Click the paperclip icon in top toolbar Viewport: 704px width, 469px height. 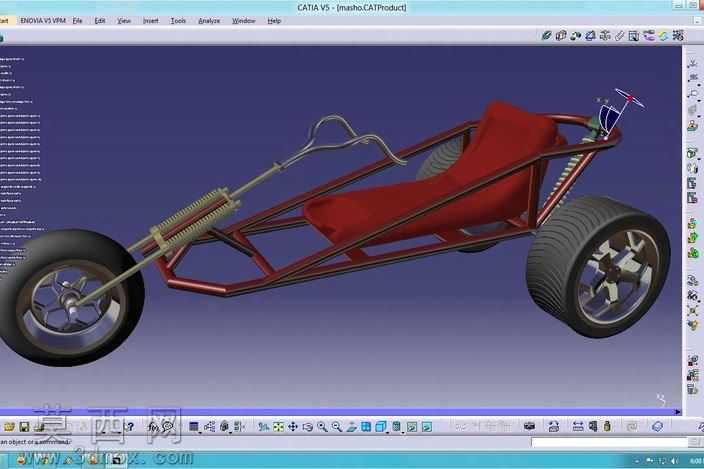620,35
